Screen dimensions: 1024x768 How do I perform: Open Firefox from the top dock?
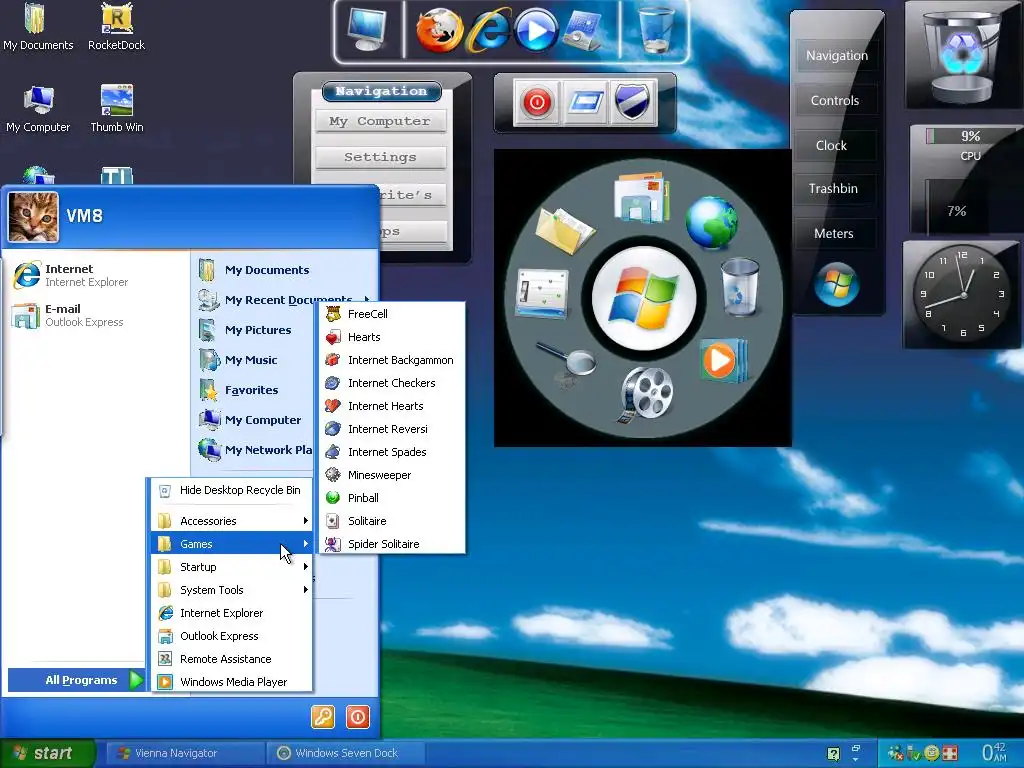click(x=439, y=30)
